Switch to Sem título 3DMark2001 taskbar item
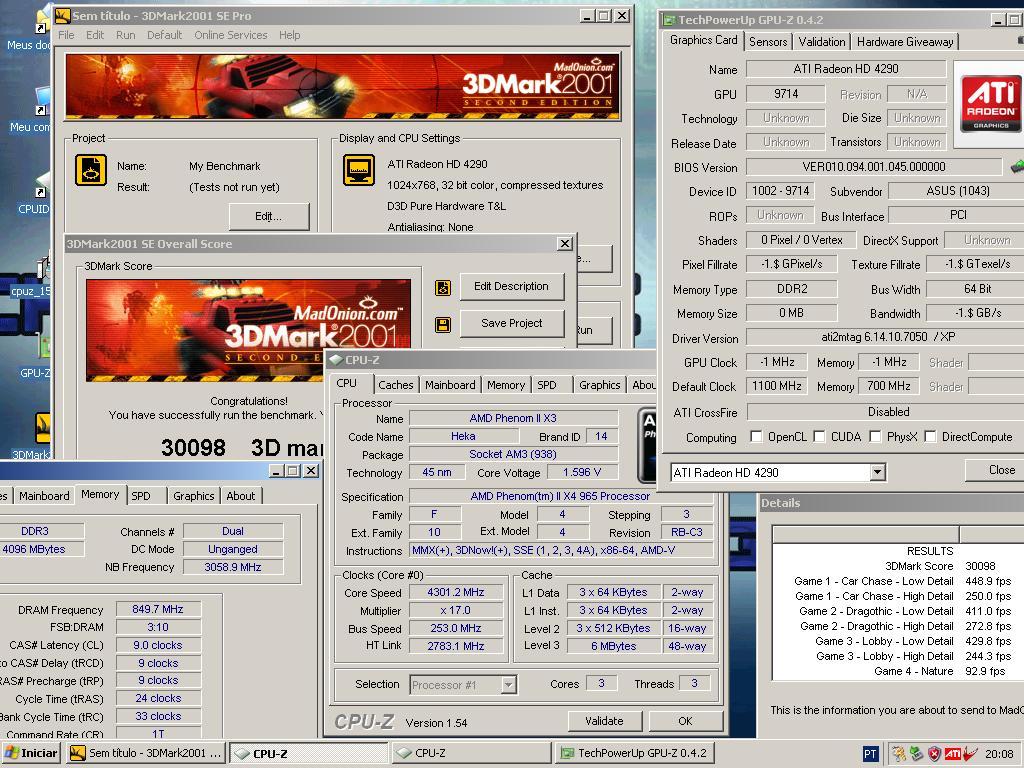The width and height of the screenshot is (1024, 768). pyautogui.click(x=146, y=753)
